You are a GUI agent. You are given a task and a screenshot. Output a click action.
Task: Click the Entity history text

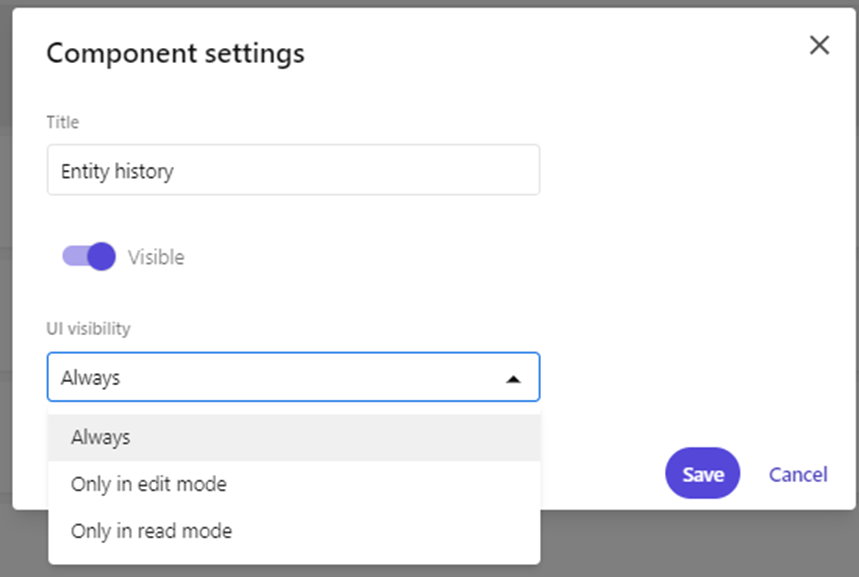click(x=117, y=171)
